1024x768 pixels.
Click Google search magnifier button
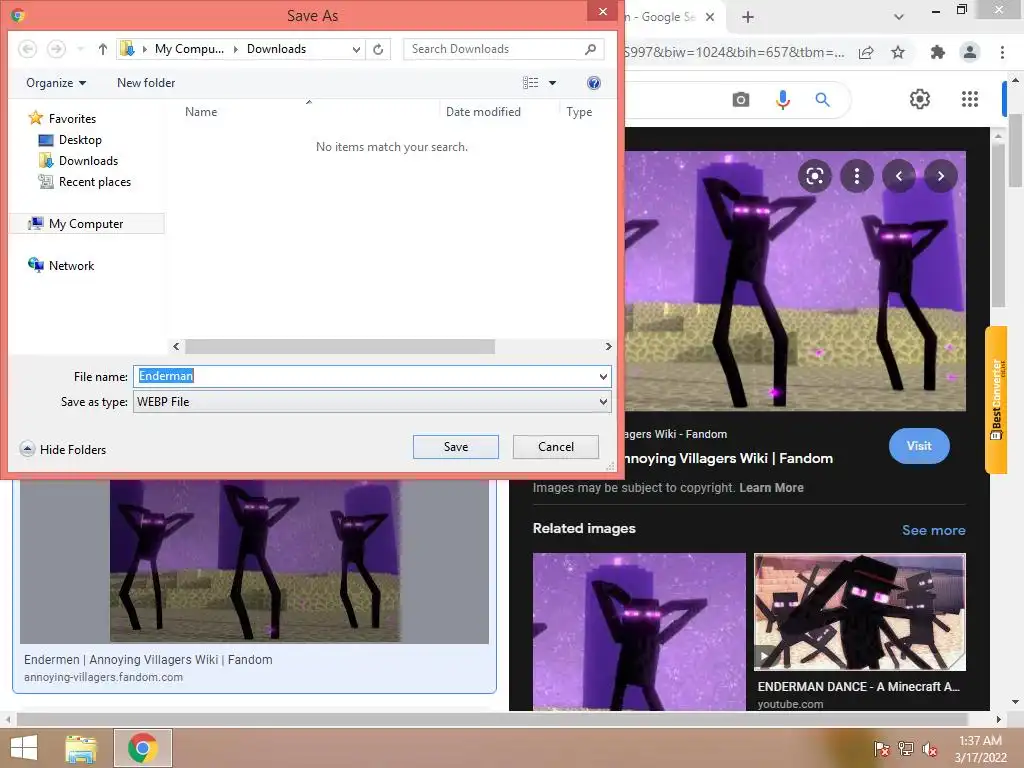pos(823,100)
